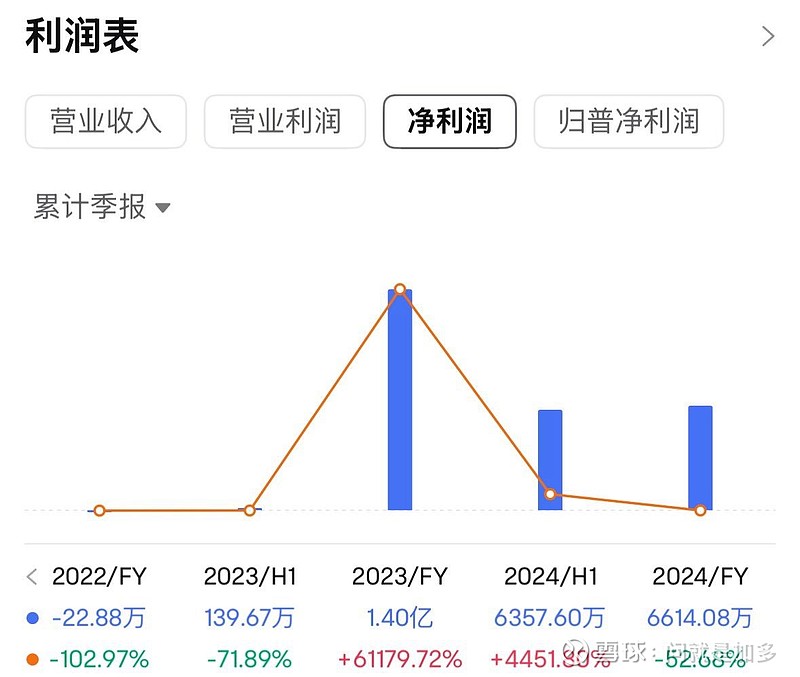Click the 2023/H1 line data point

coord(249,510)
